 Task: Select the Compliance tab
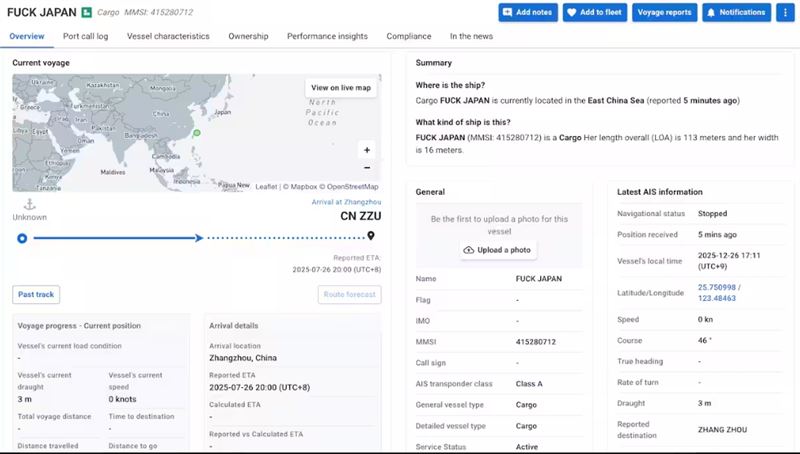tap(408, 36)
